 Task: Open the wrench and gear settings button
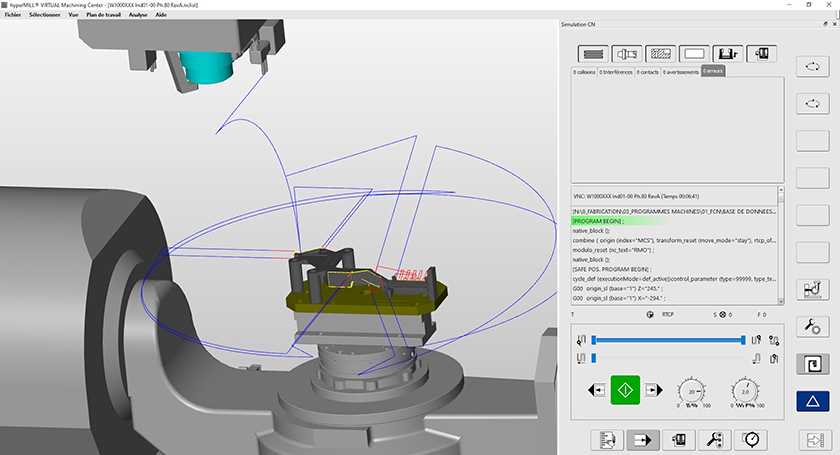[811, 326]
